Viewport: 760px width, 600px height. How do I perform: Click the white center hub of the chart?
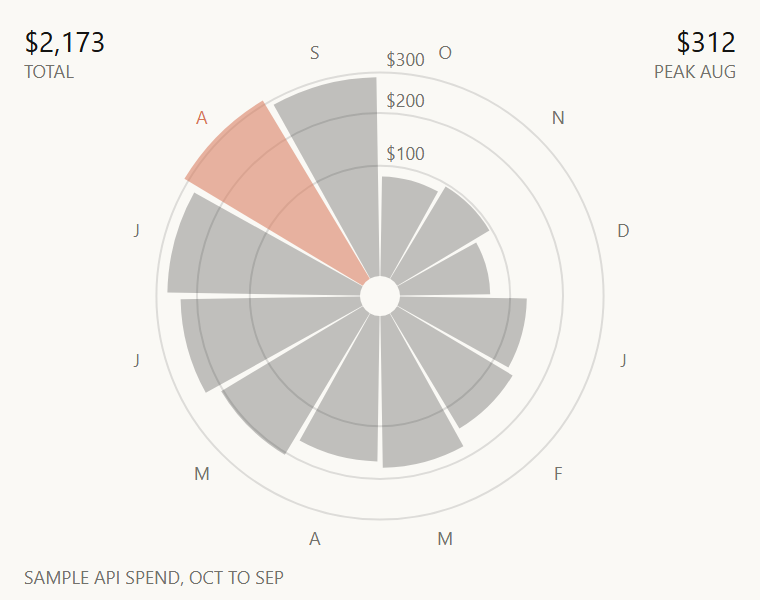380,296
